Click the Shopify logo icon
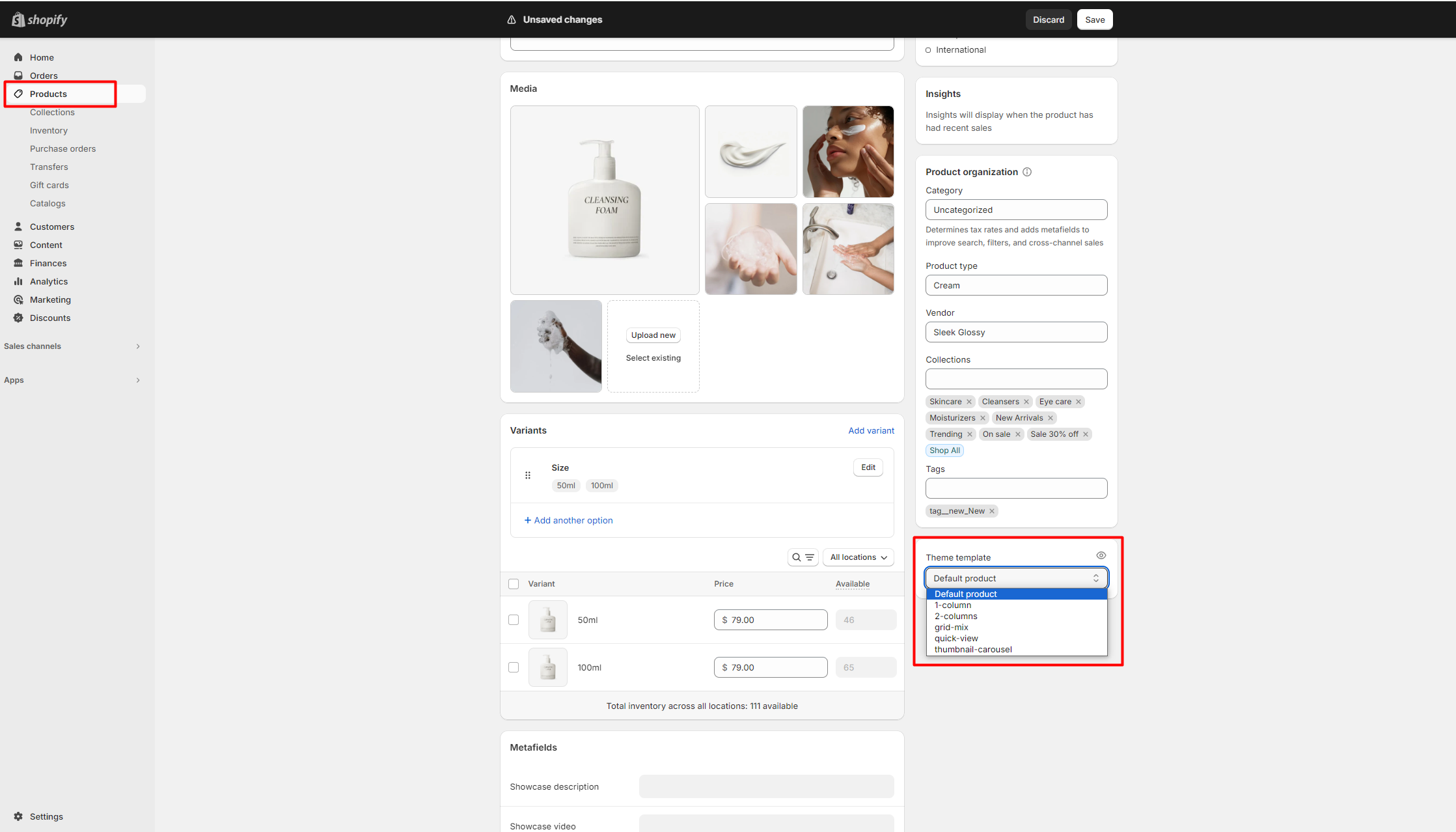 tap(18, 20)
